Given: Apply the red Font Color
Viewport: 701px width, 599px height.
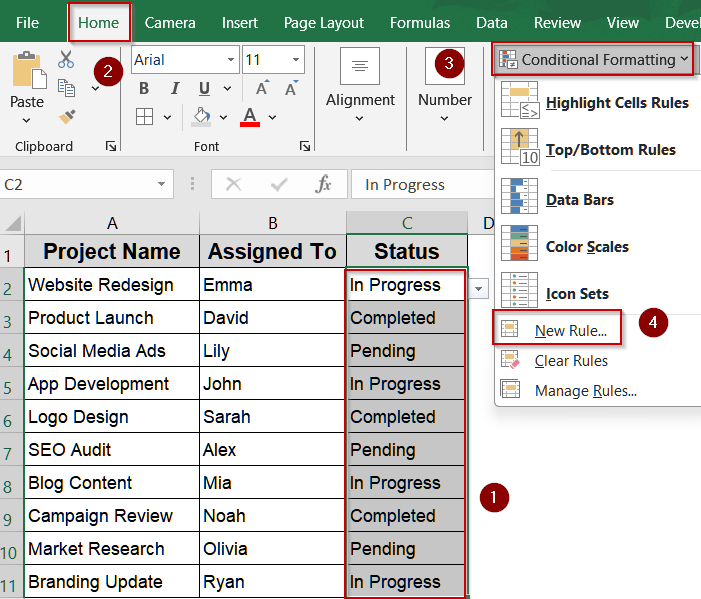Looking at the screenshot, I should pyautogui.click(x=250, y=117).
